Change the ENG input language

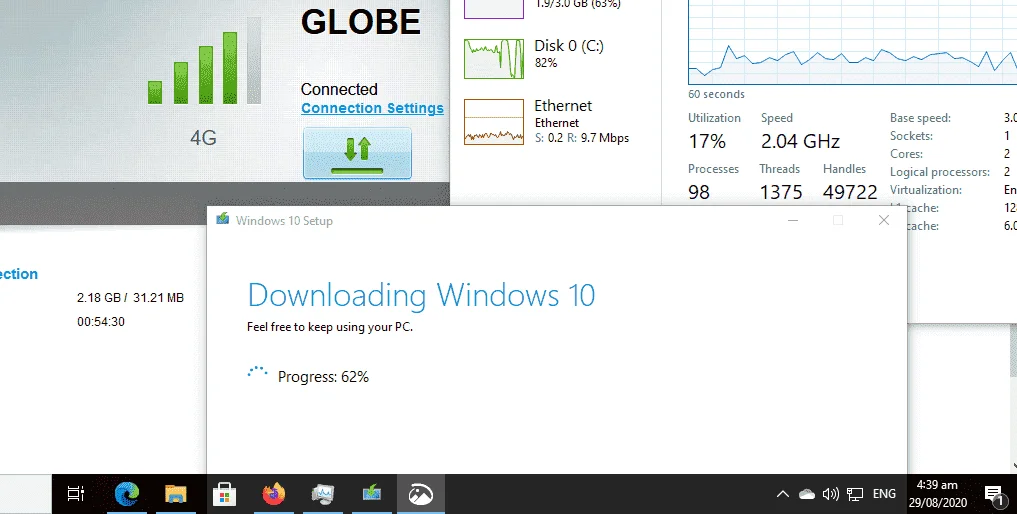click(x=884, y=494)
